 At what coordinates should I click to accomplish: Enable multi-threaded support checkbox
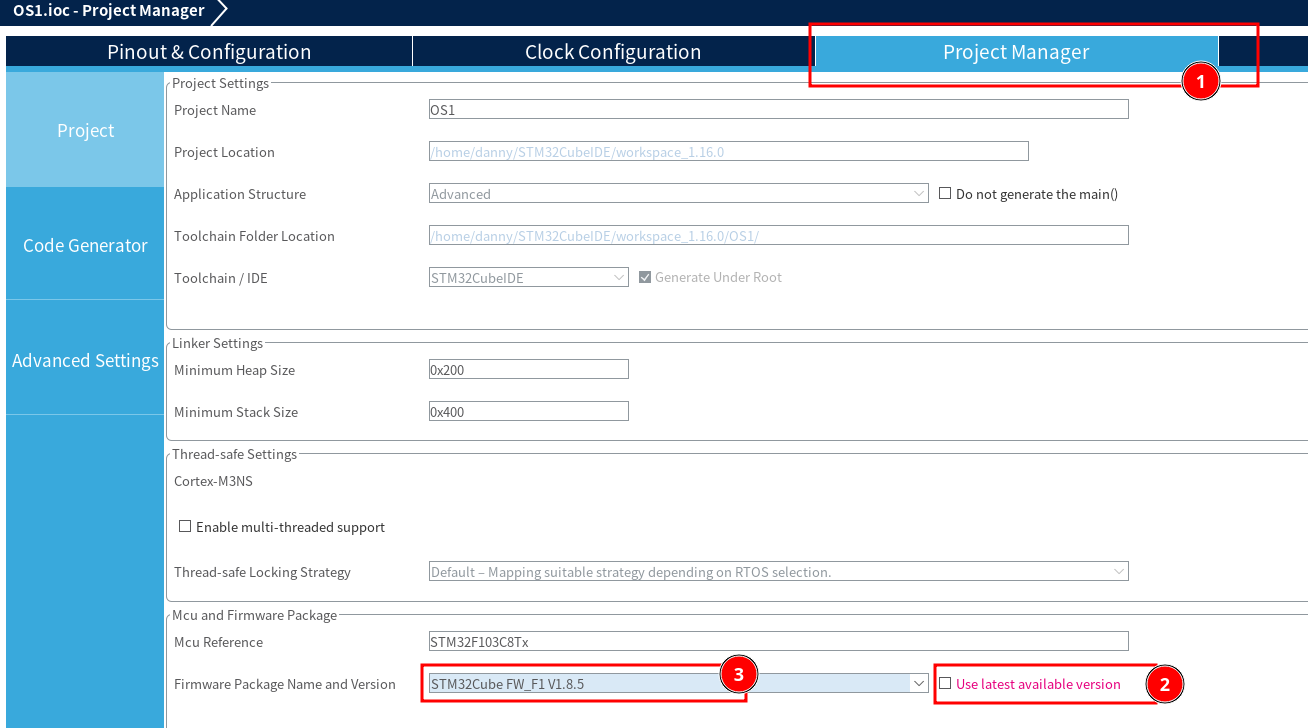coord(185,526)
